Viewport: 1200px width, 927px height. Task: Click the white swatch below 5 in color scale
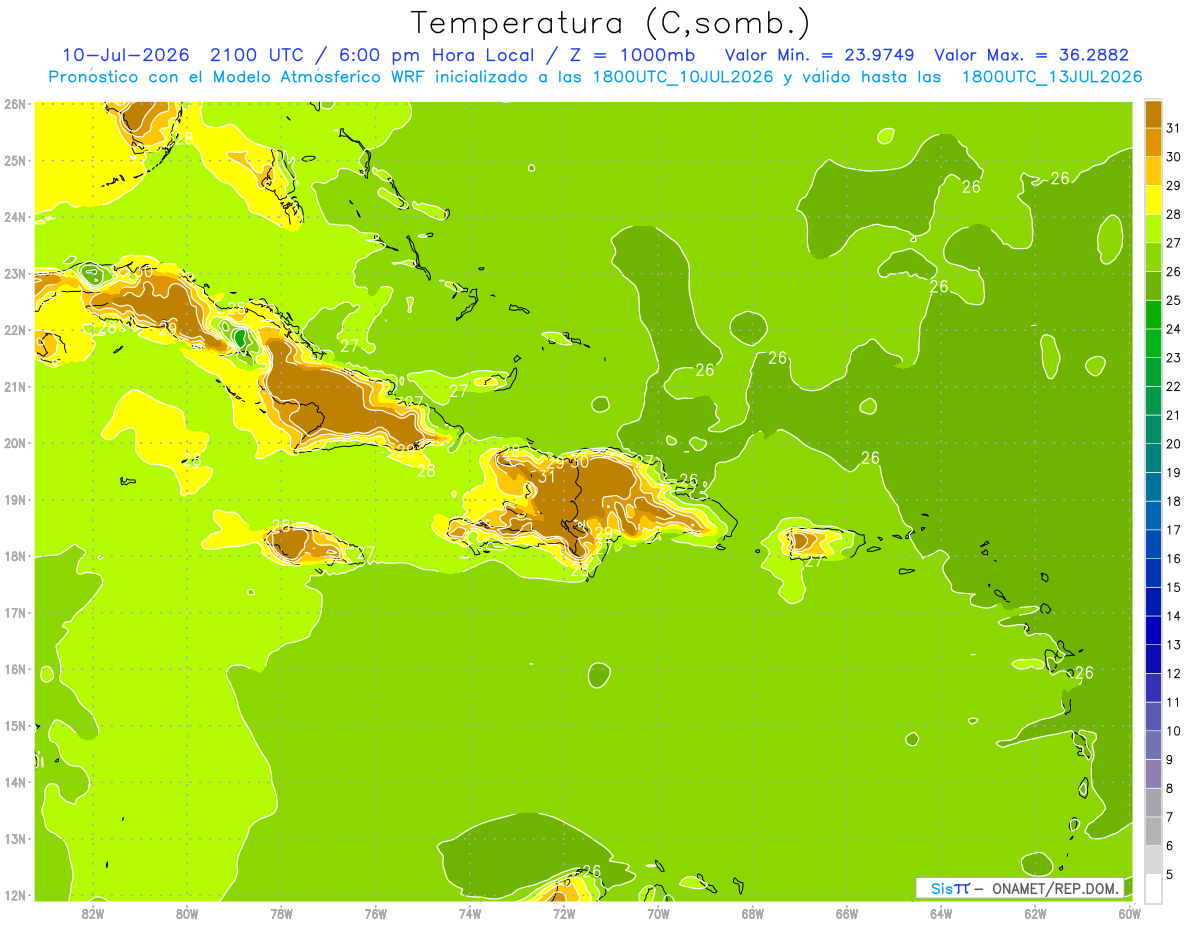(x=1153, y=888)
